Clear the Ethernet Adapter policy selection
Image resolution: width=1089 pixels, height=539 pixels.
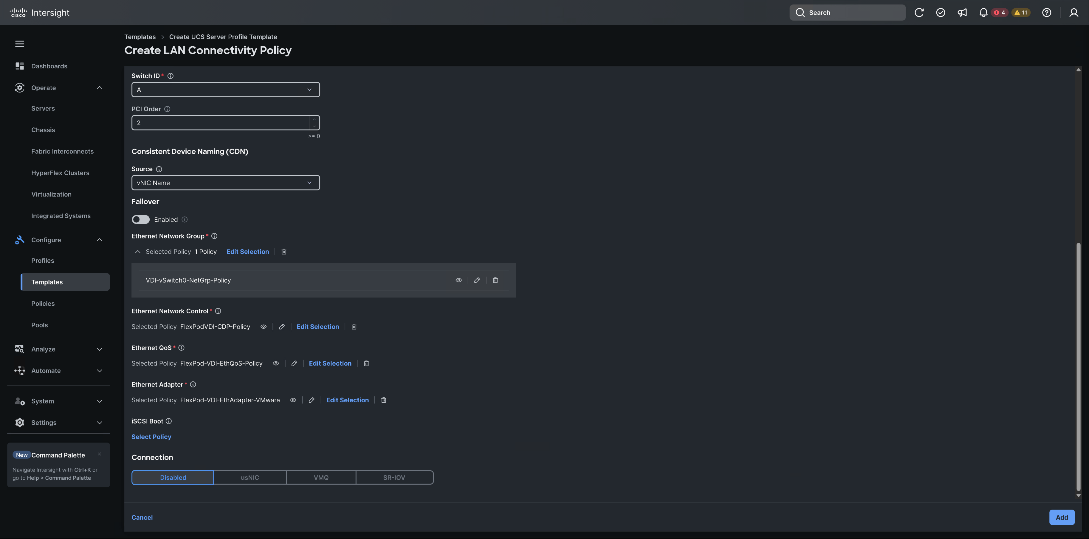383,400
